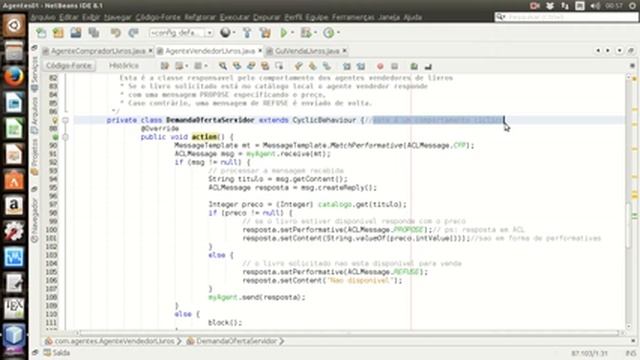Click DemandaOfertaServidor breadcrumb
This screenshot has width=640, height=360.
pos(236,341)
